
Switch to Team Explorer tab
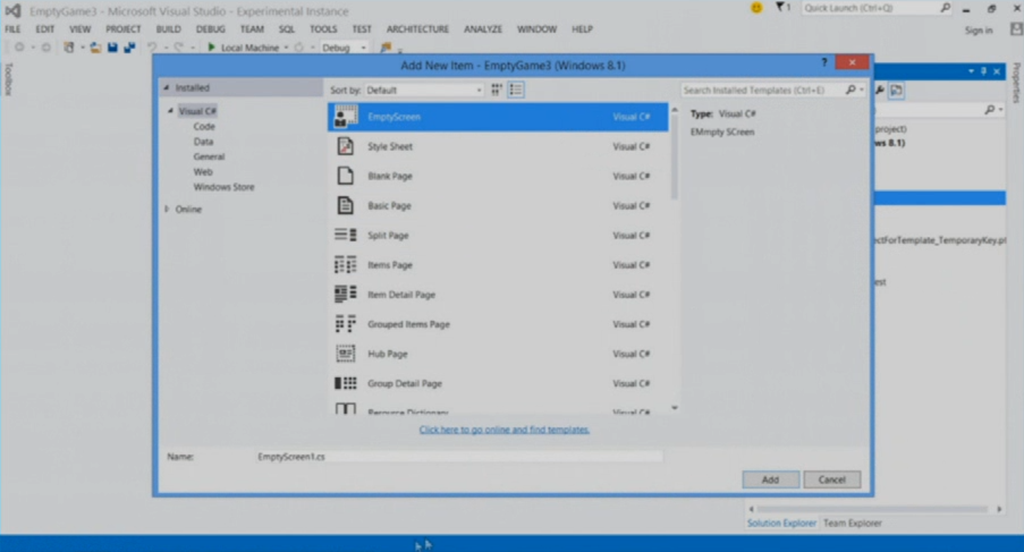coord(852,523)
